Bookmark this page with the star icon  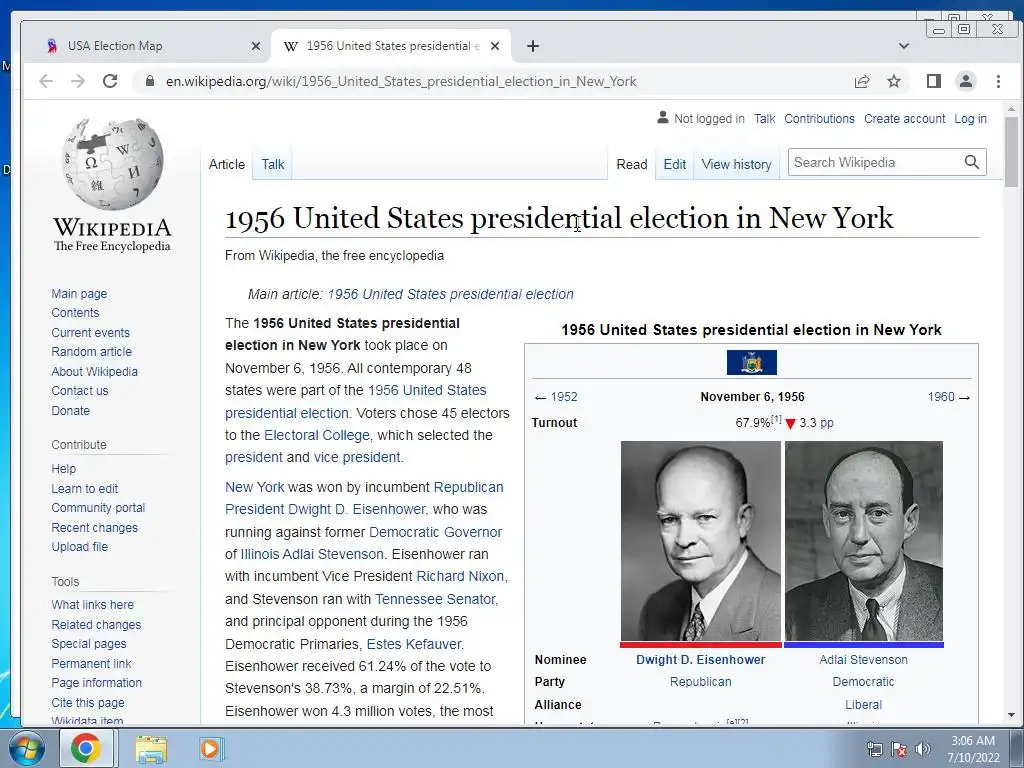(894, 81)
